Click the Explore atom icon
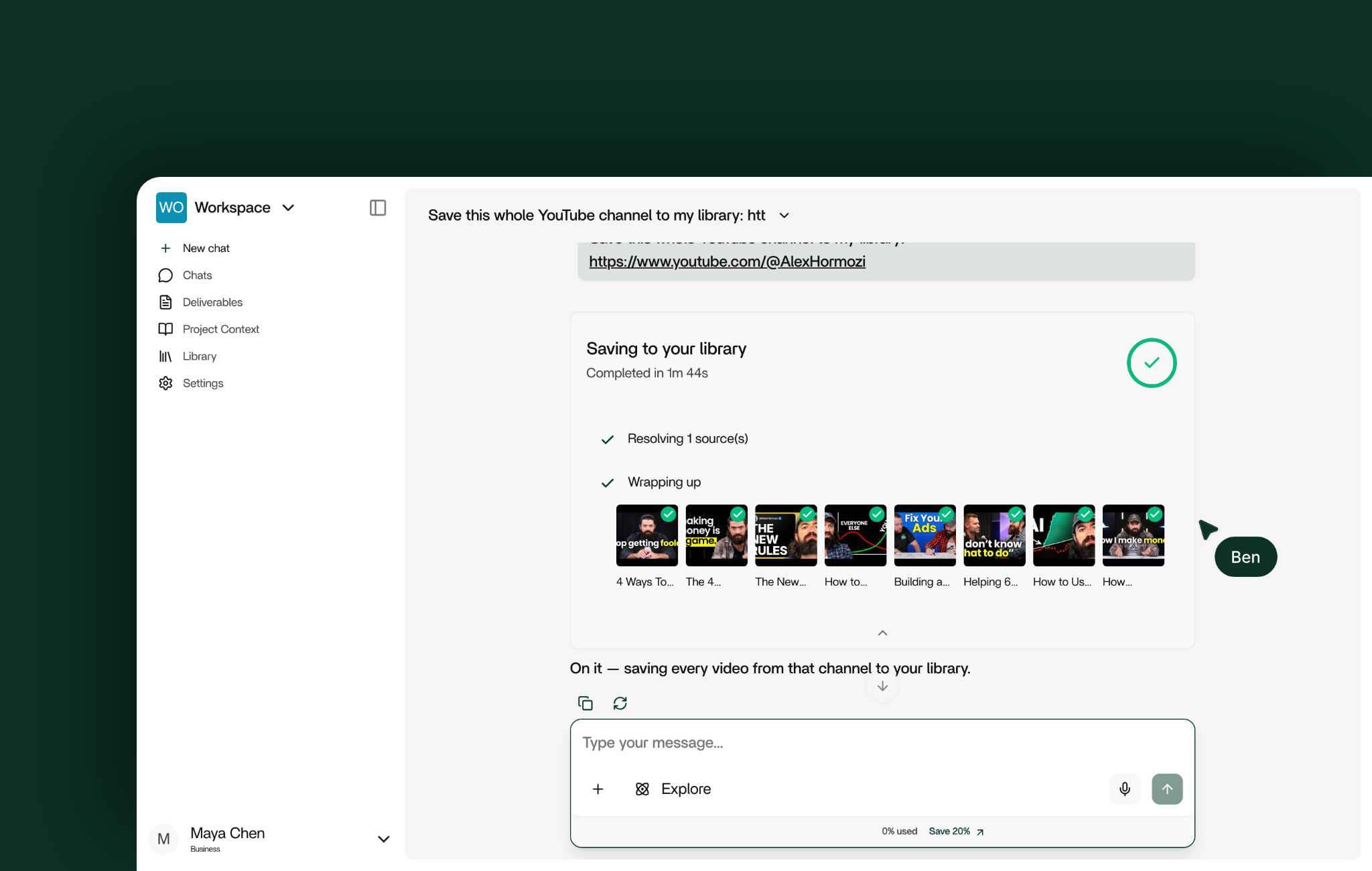The height and width of the screenshot is (871, 1372). pyautogui.click(x=642, y=789)
